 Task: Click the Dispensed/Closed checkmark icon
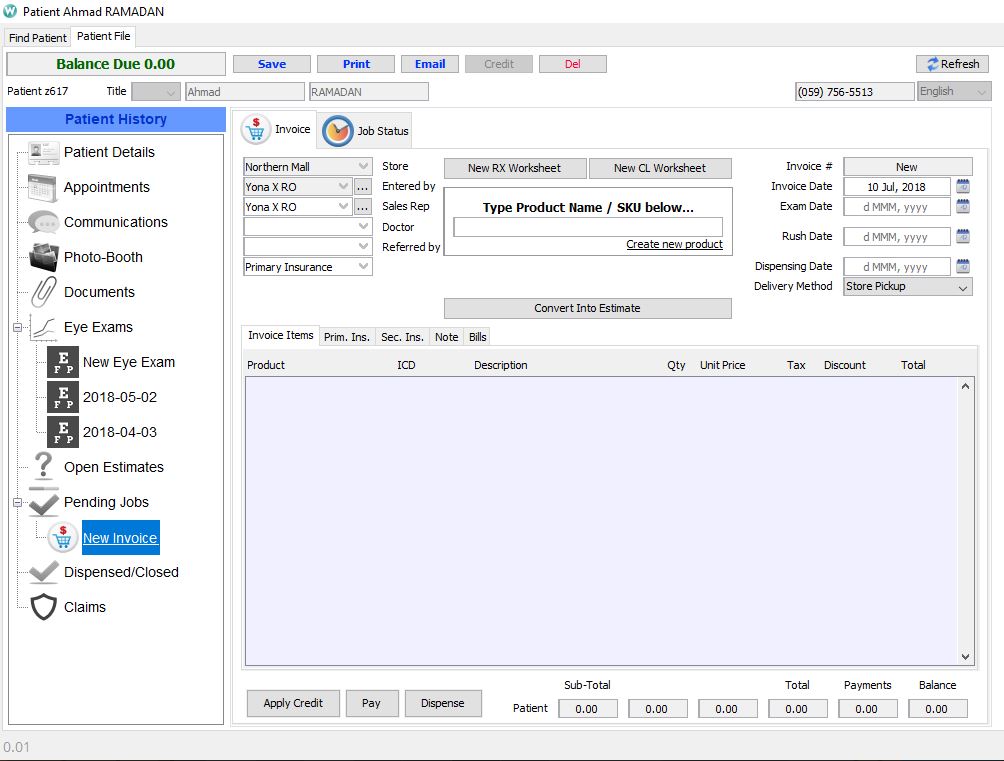44,572
